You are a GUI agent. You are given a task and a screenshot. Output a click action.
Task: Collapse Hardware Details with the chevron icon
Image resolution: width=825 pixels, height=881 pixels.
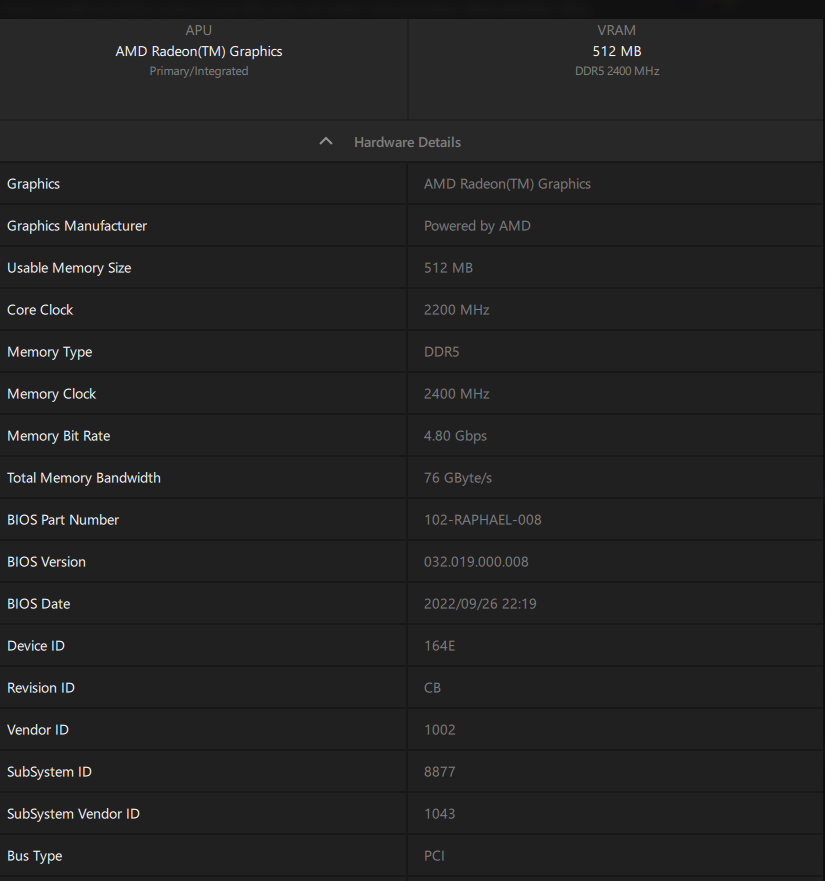pyautogui.click(x=326, y=142)
